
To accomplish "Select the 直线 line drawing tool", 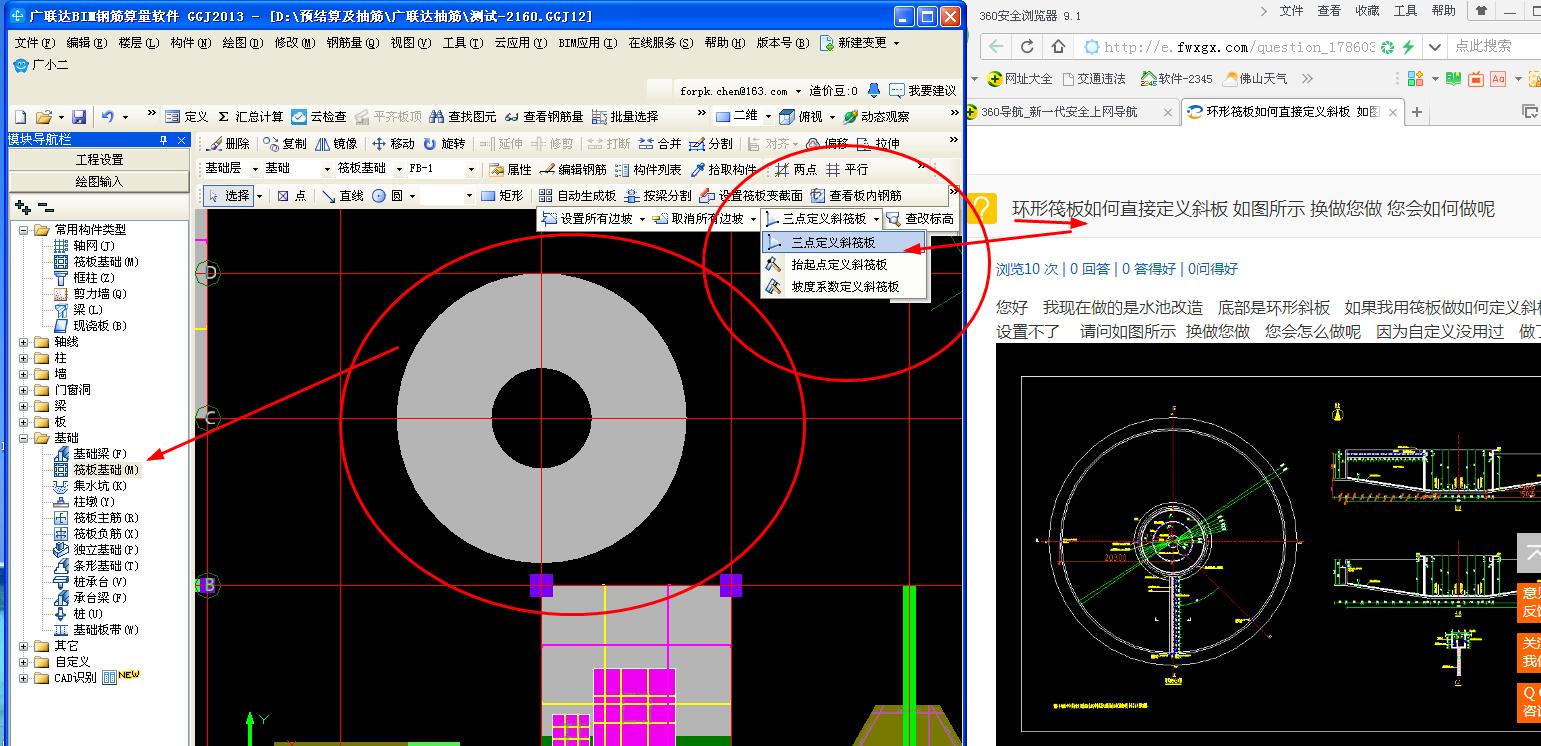I will click(343, 196).
